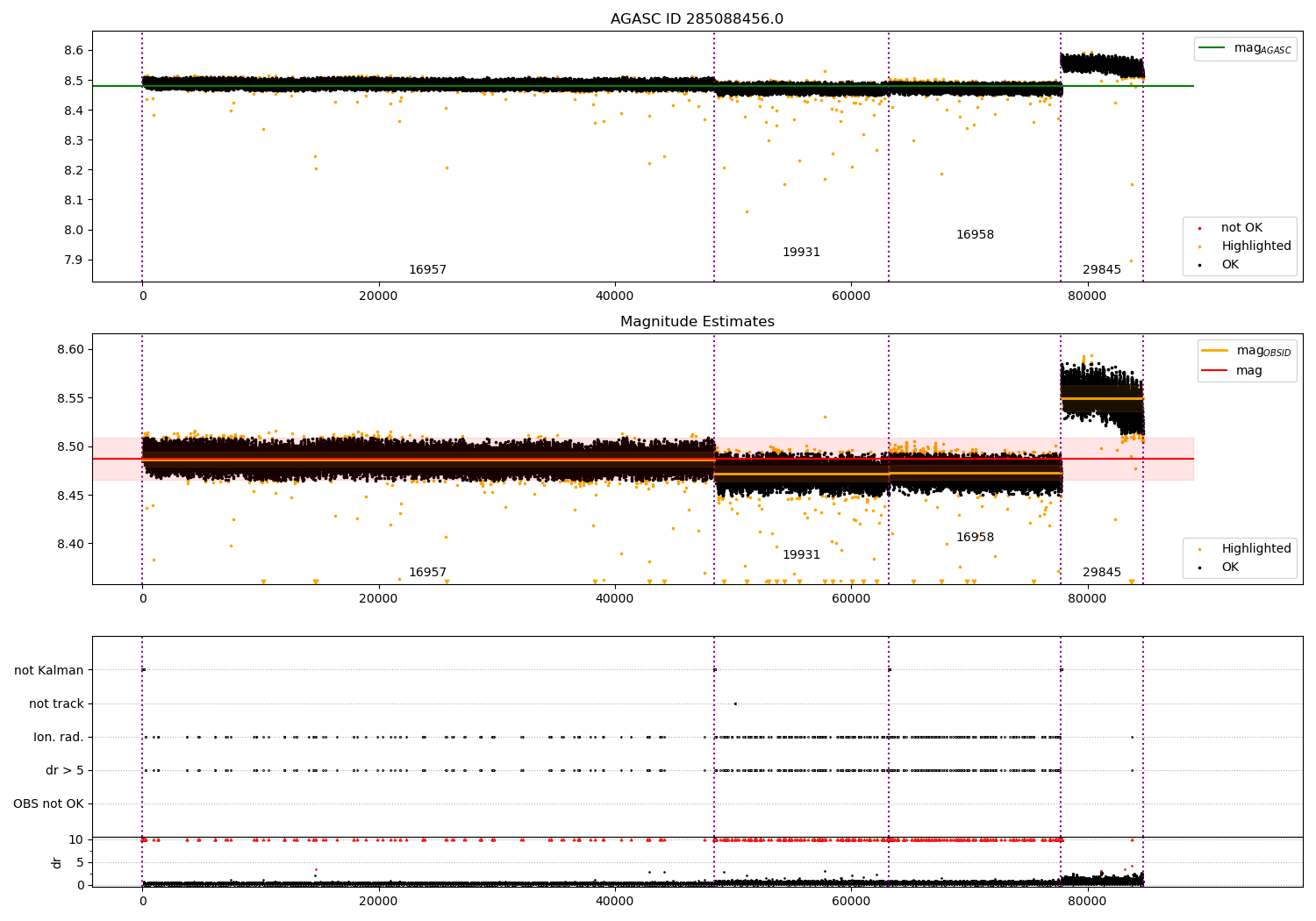Click the 8.2 y-tick on the top plot
1316x921 pixels.
click(74, 170)
